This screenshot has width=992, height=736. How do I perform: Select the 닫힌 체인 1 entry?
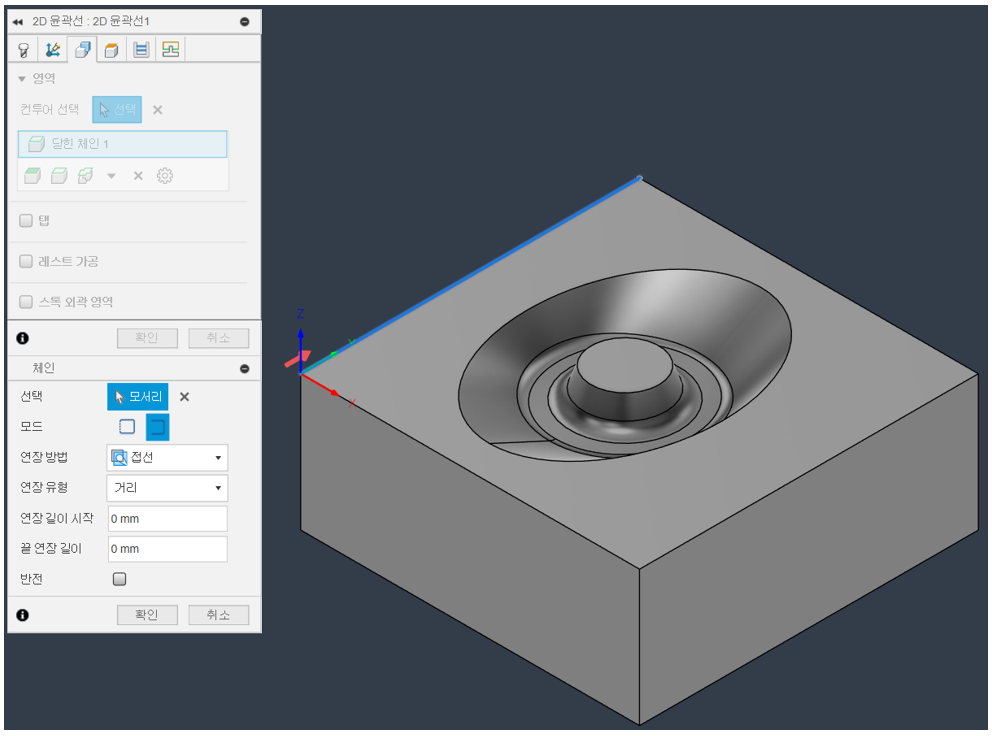(123, 144)
